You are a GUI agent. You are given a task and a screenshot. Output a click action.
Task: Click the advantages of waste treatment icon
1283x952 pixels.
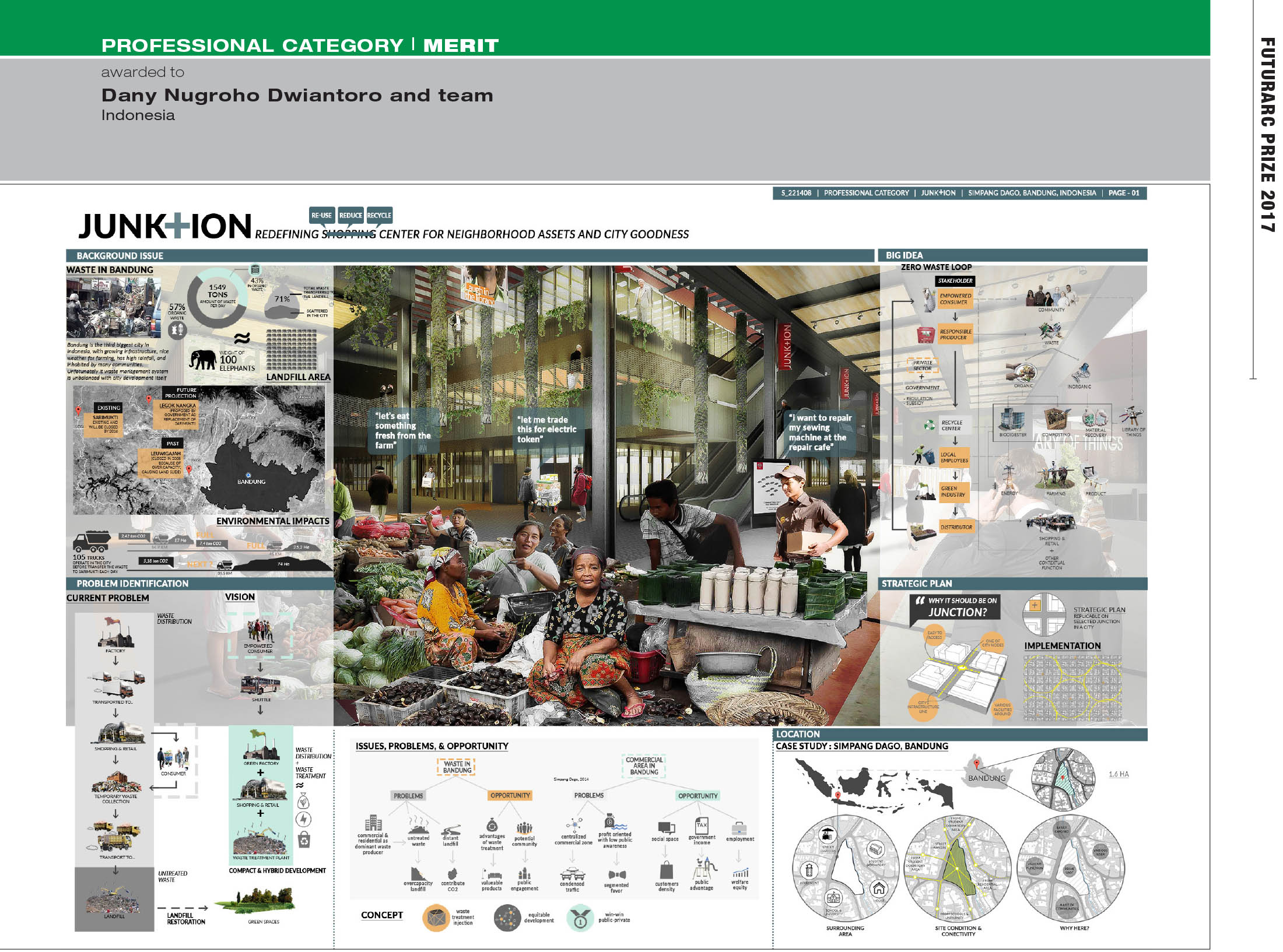coord(492,825)
